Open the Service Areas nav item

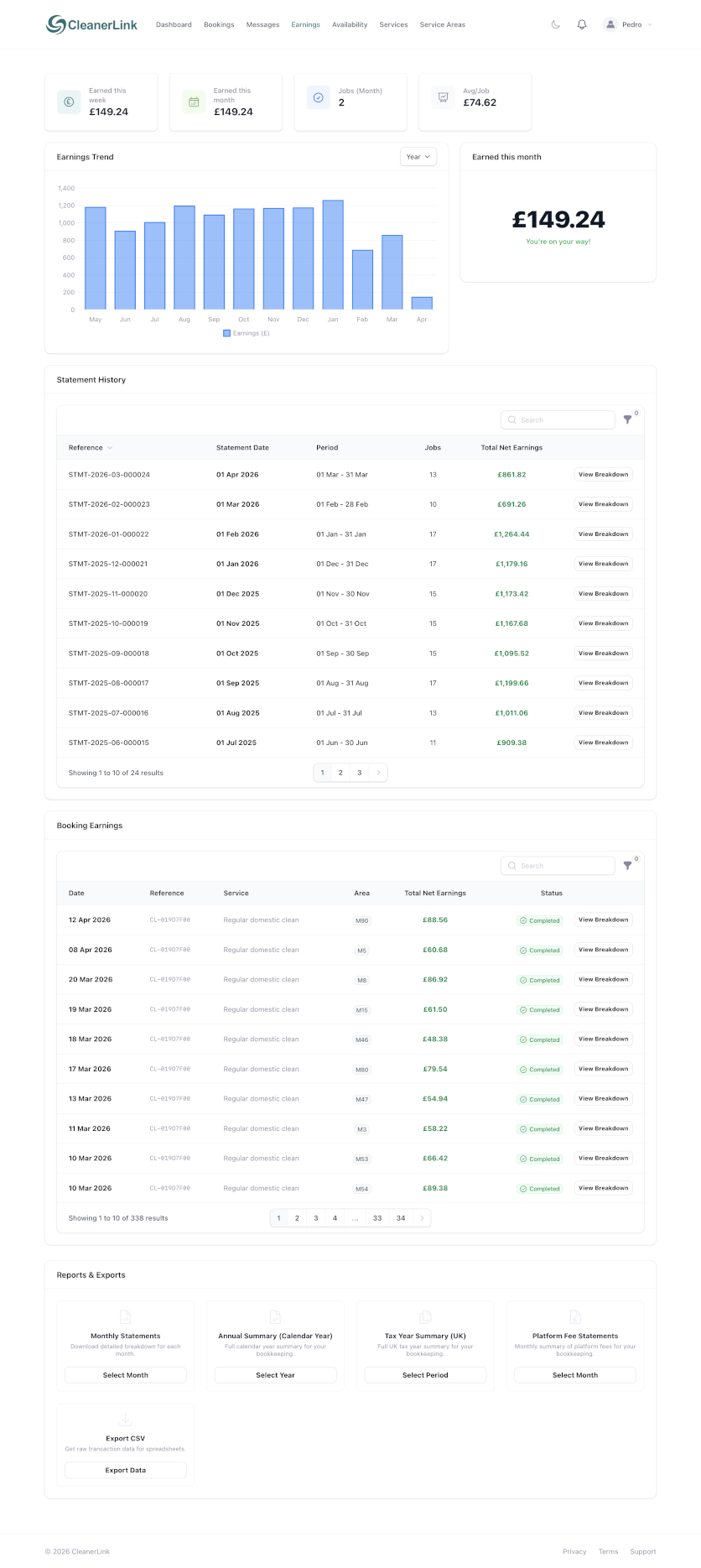pyautogui.click(x=443, y=25)
